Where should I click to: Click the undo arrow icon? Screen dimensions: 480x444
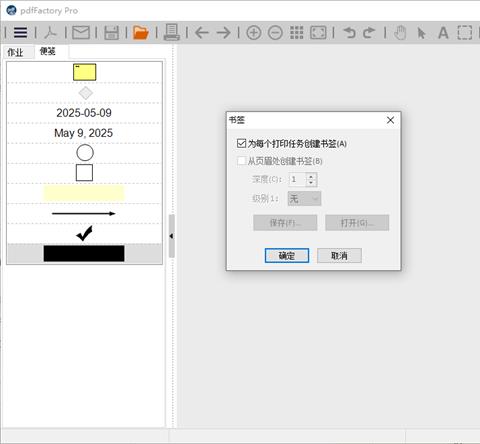point(349,33)
